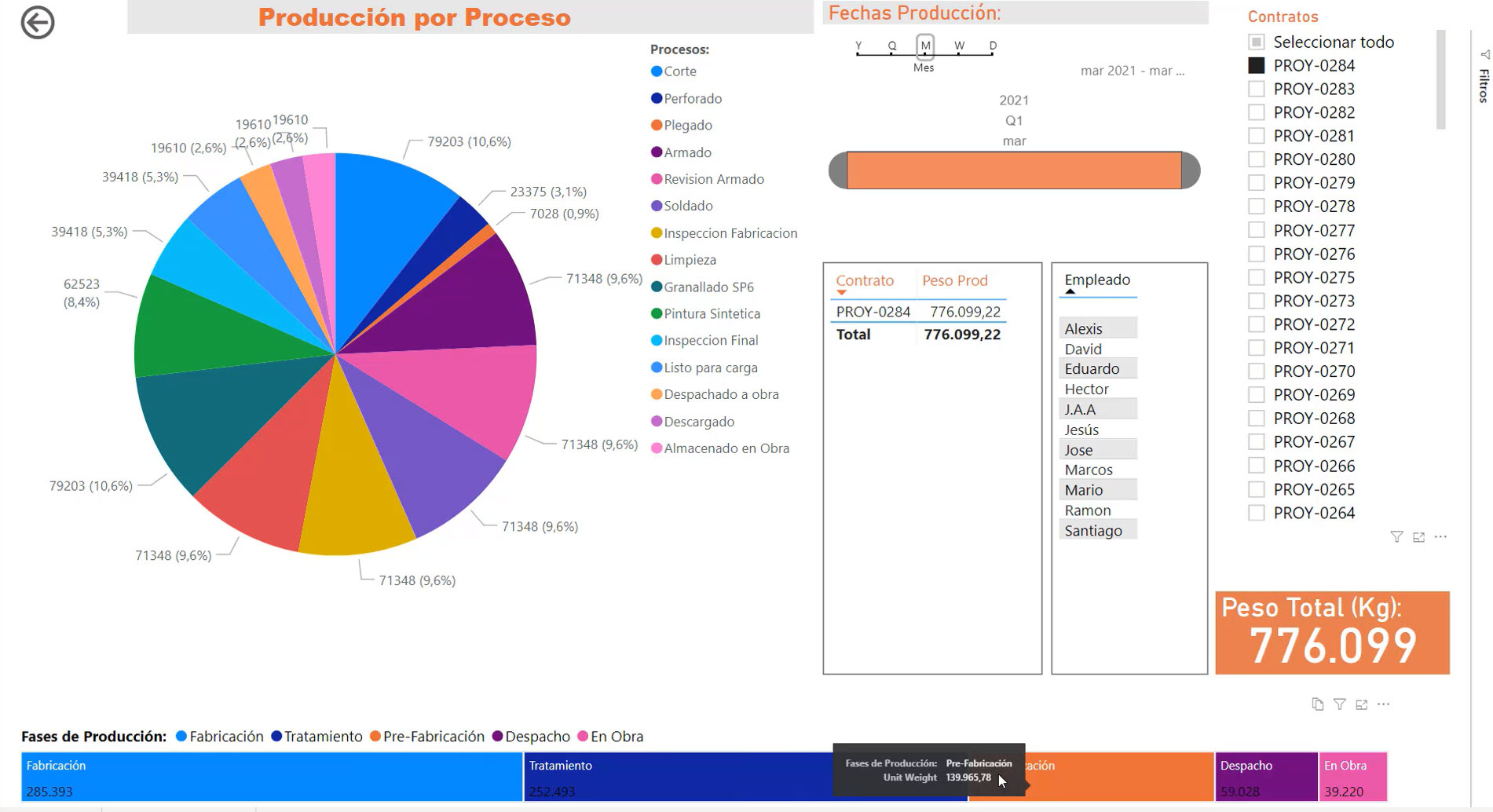Open more options menu below Peso Total card
The height and width of the screenshot is (812, 1493).
1383,704
